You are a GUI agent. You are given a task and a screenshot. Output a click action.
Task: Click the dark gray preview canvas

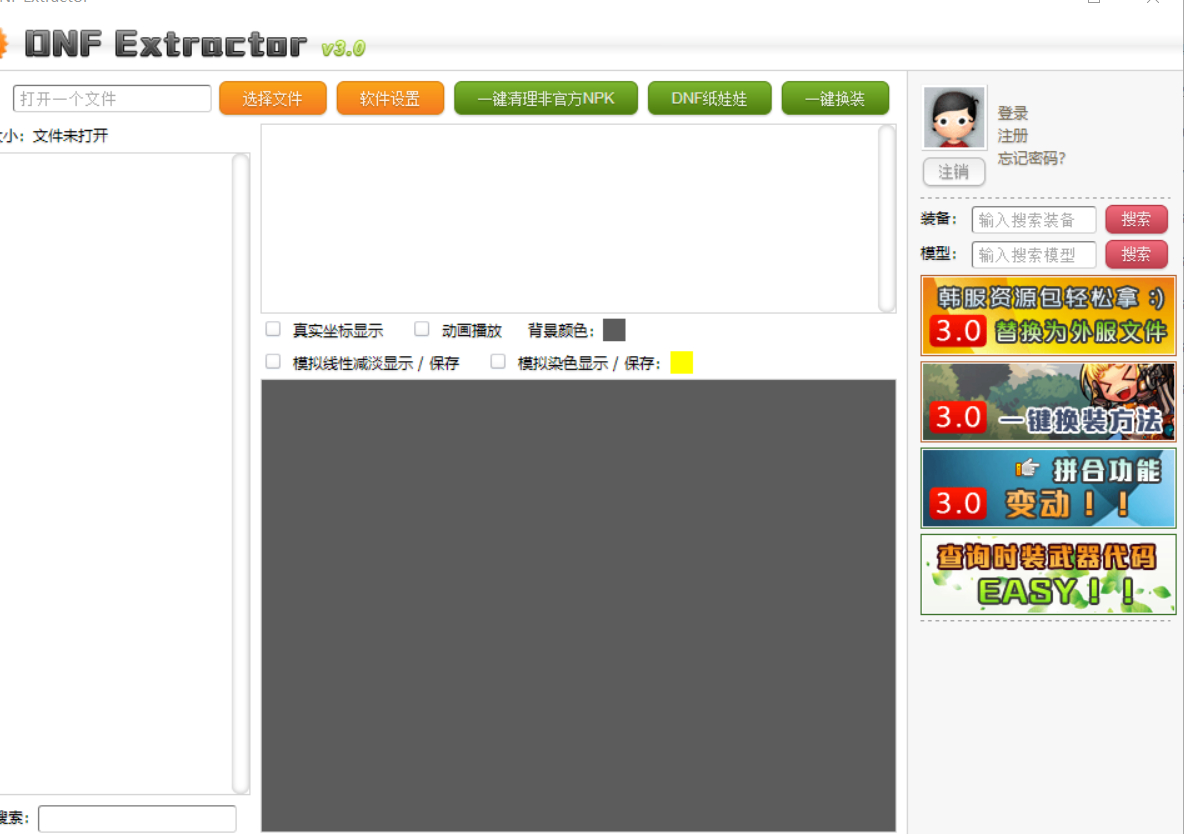[578, 606]
